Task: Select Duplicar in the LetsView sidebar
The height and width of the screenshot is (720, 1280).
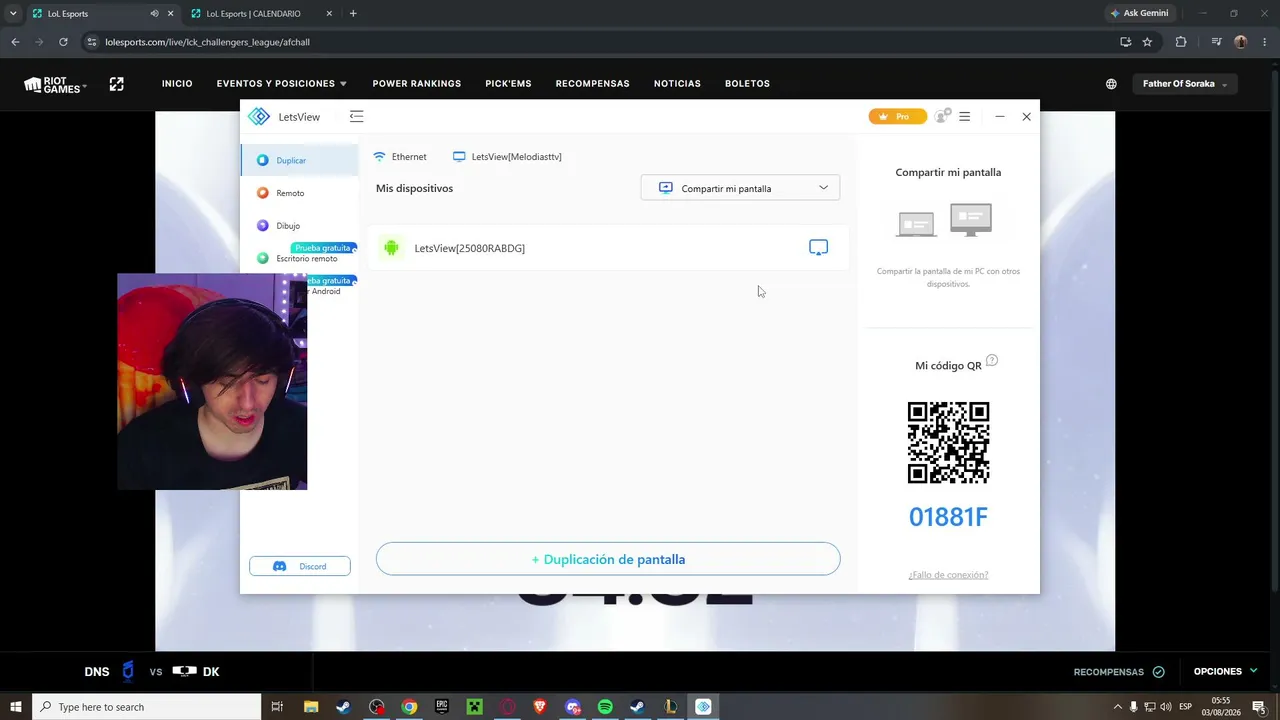Action: tap(299, 160)
